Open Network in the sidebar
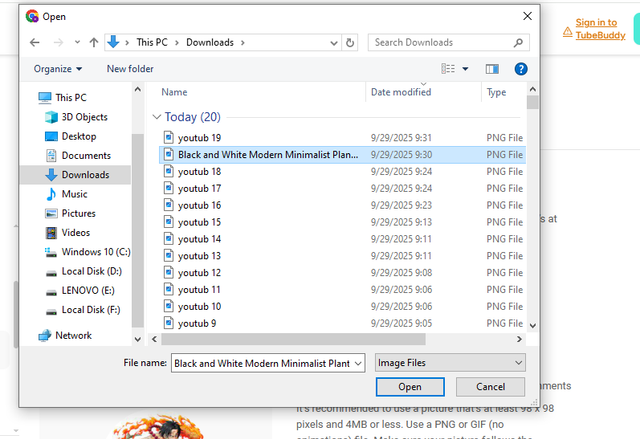Viewport: 640px width, 439px height. (65, 335)
